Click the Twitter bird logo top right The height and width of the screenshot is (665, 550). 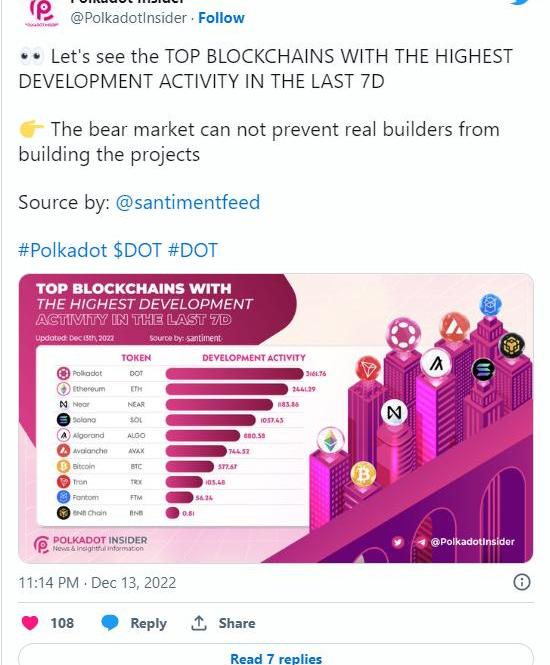pos(519,2)
